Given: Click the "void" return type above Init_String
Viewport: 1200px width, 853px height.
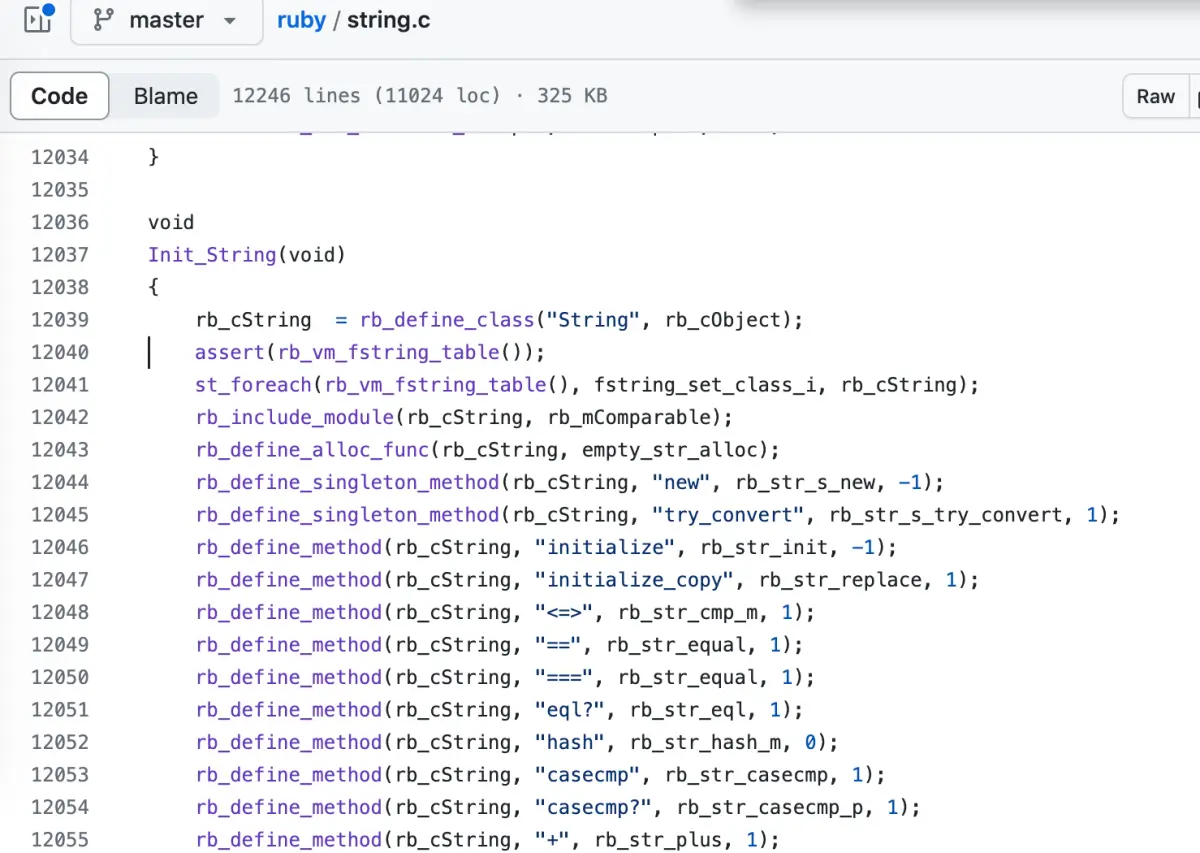Looking at the screenshot, I should click(171, 222).
